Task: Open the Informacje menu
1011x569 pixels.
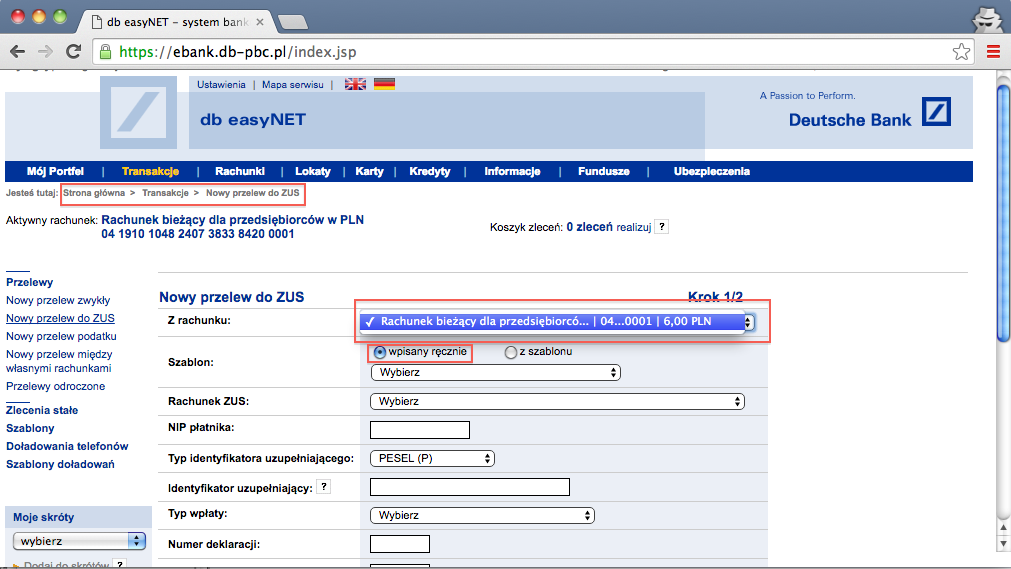Action: (x=512, y=171)
